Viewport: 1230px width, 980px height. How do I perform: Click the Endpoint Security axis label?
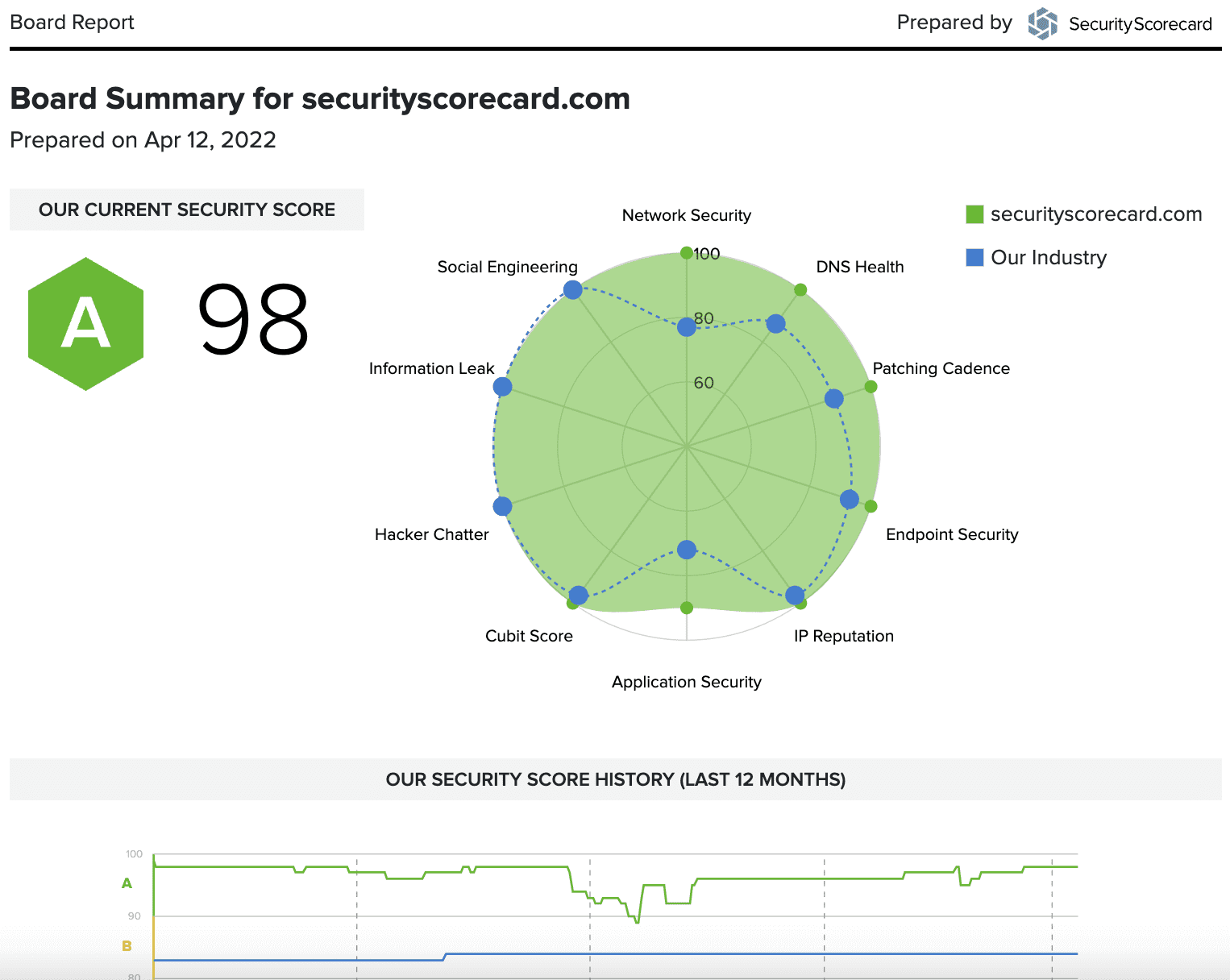pyautogui.click(x=952, y=534)
